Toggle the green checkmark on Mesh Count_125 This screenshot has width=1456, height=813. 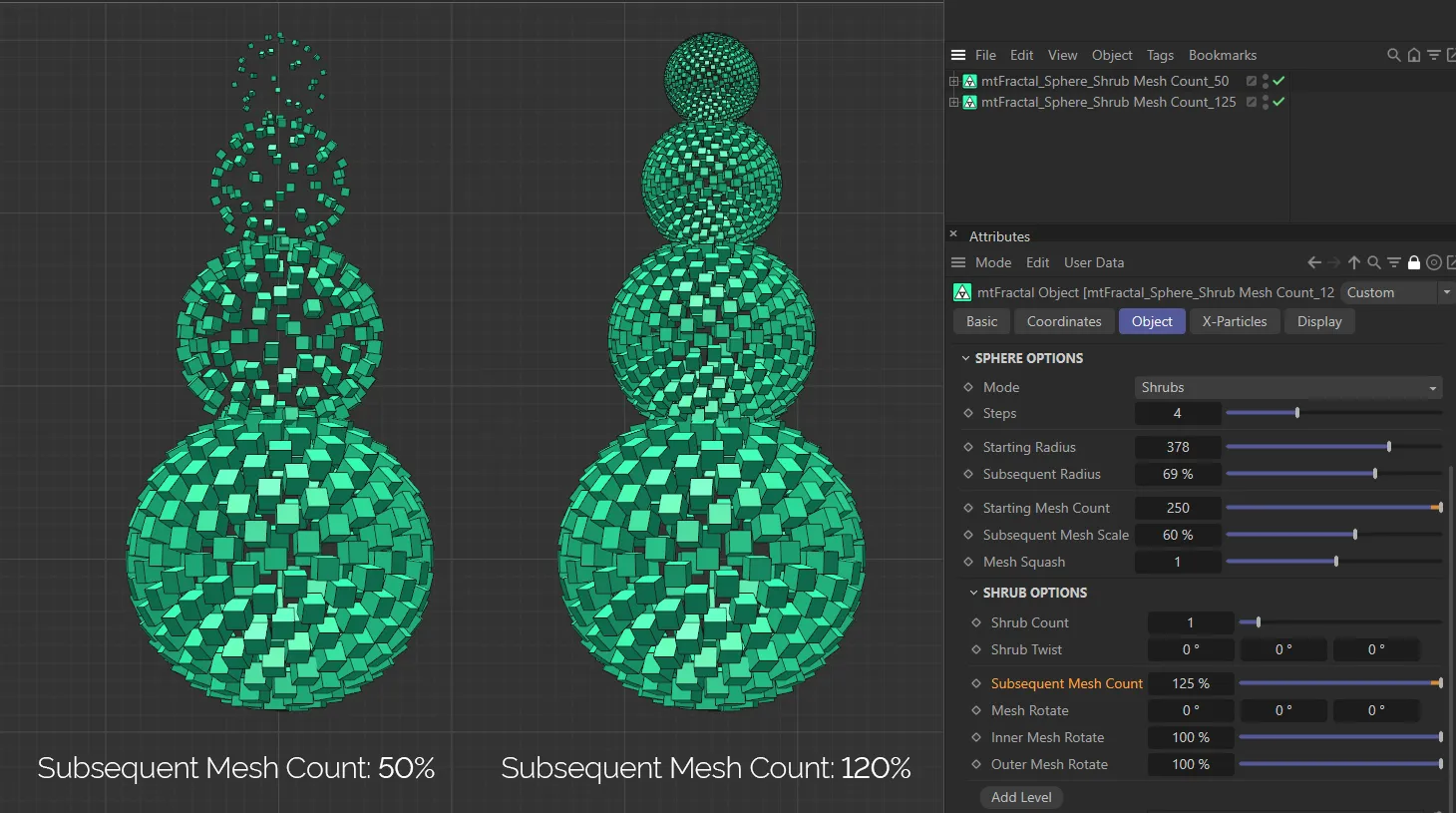click(x=1277, y=102)
